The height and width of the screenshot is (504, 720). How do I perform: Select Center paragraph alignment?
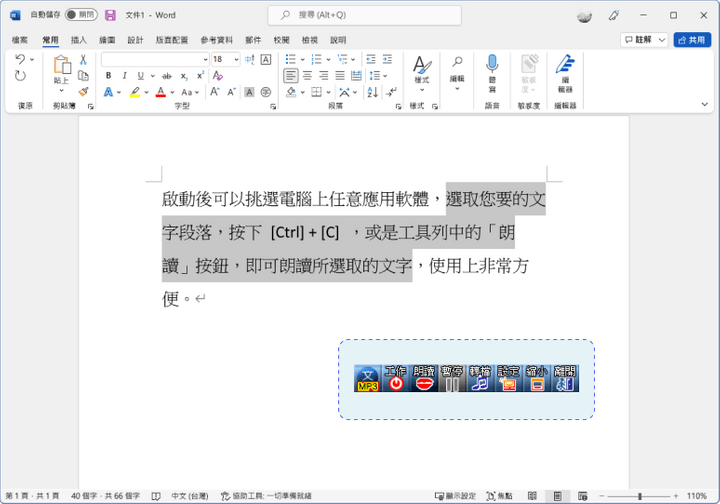307,76
